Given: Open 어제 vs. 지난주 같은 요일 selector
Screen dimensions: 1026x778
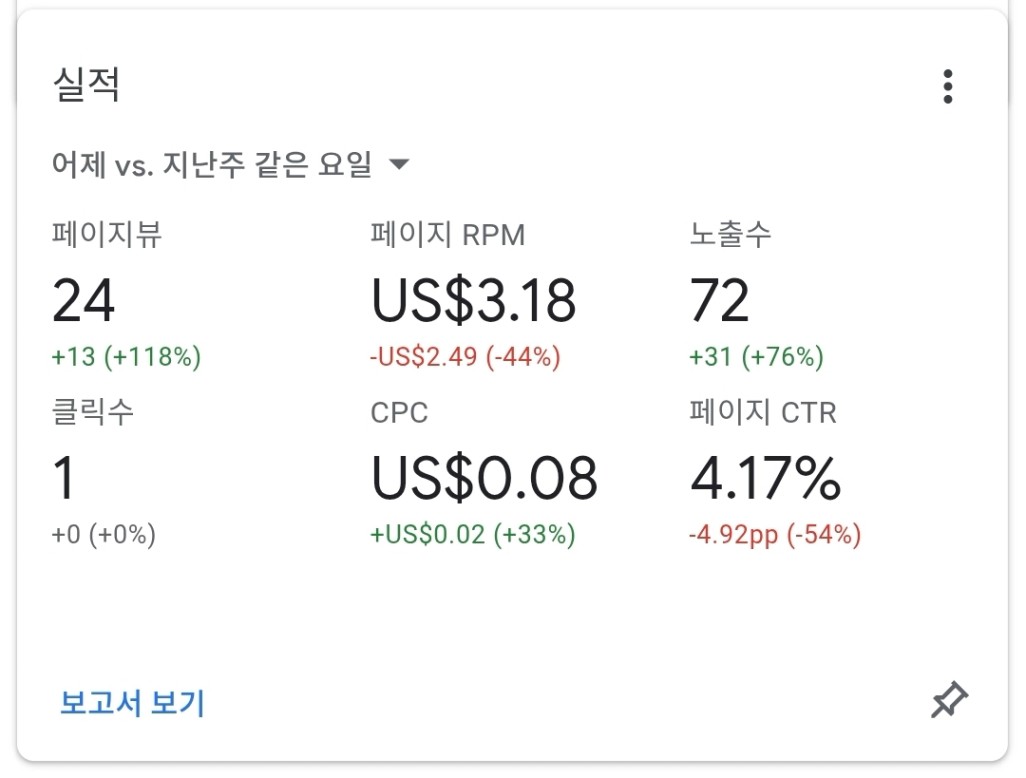Looking at the screenshot, I should coord(230,164).
